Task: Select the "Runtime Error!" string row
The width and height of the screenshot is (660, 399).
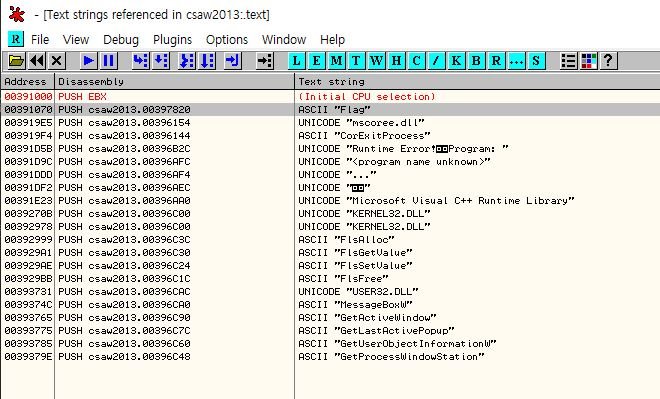Action: point(330,149)
